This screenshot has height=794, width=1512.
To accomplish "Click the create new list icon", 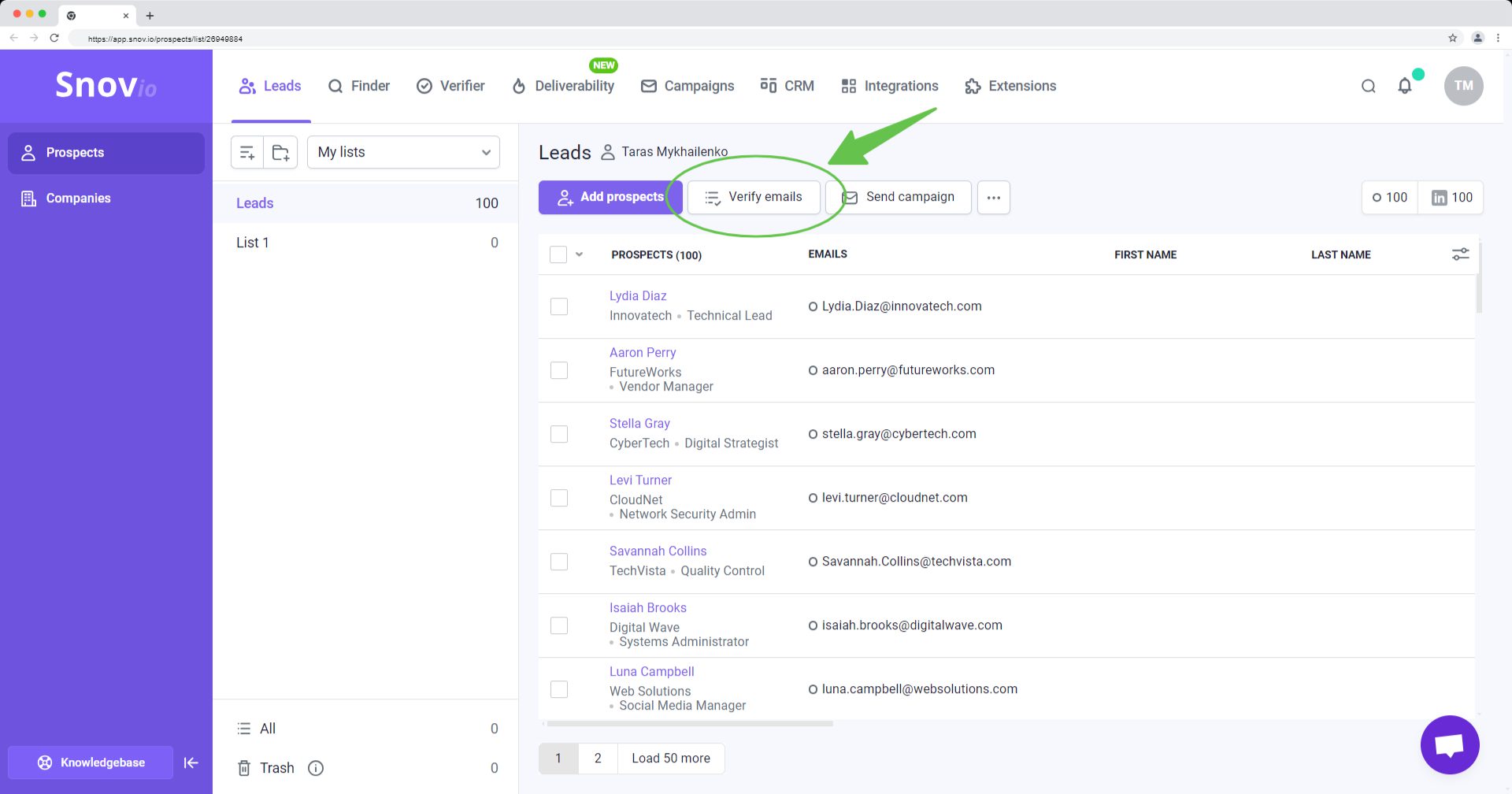I will [247, 153].
